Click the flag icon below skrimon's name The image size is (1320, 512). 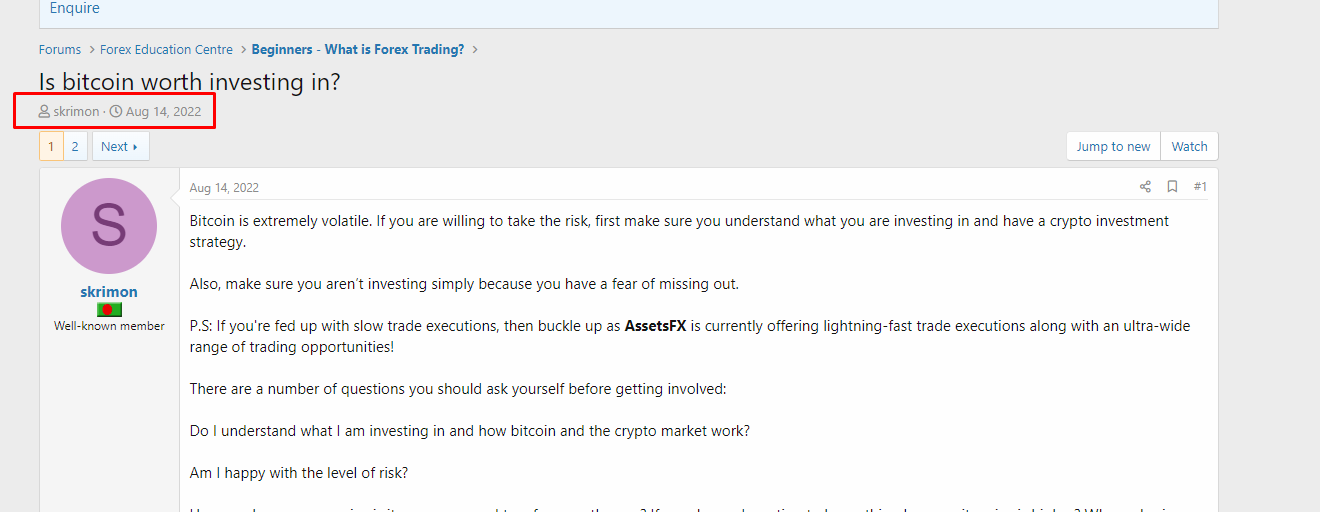pyautogui.click(x=109, y=310)
